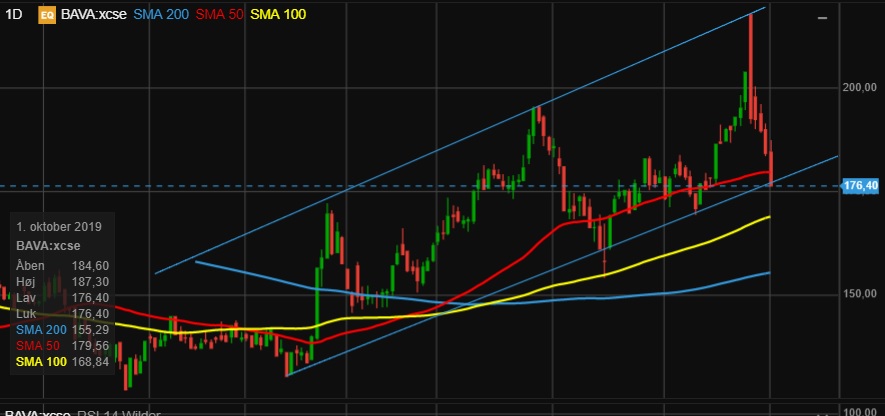Image resolution: width=885 pixels, height=416 pixels.
Task: Expand the RSI 14 Wilder panel header
Action: point(80,412)
